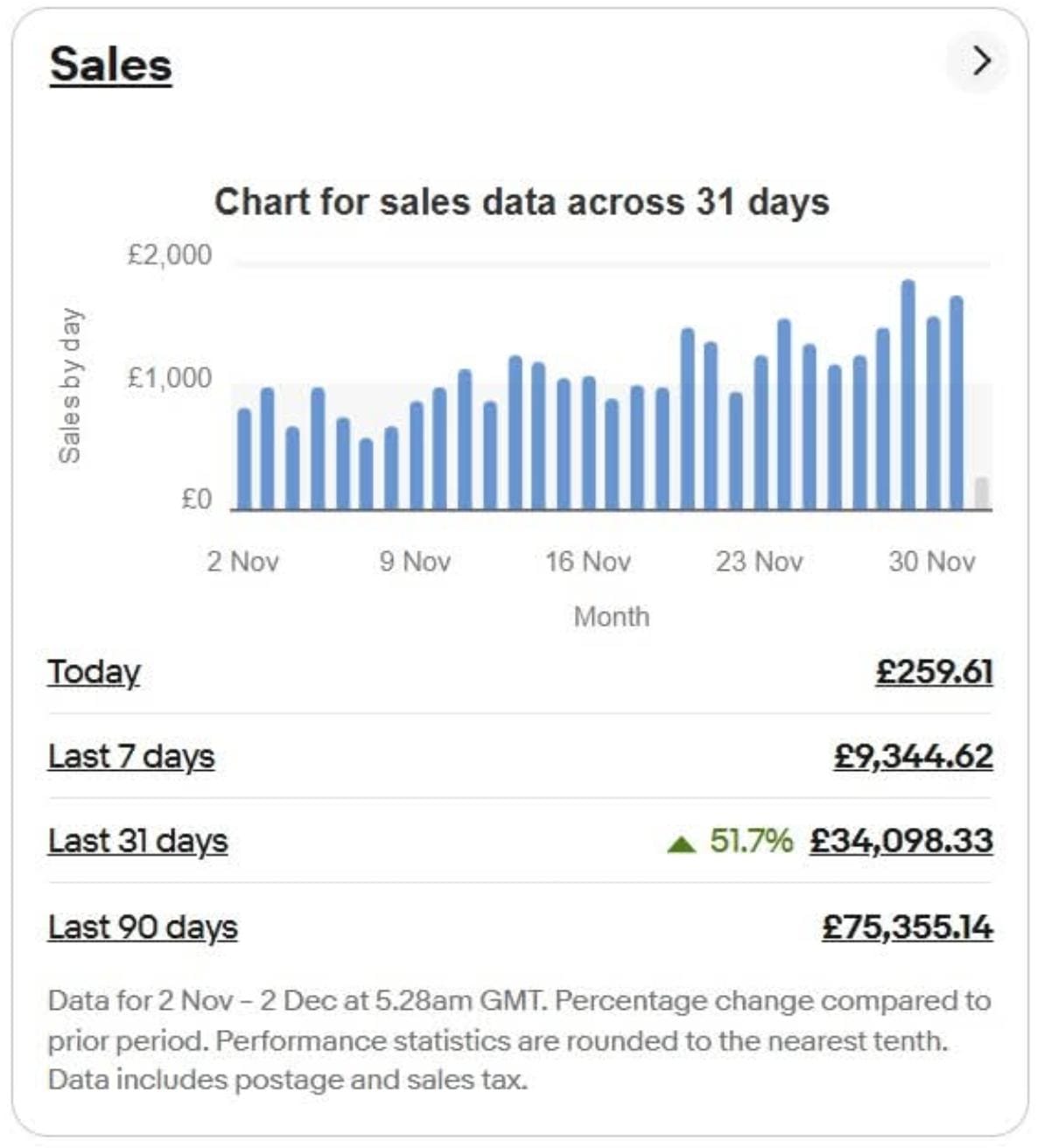Open the Last 31 days link
The height and width of the screenshot is (1148, 1038).
tap(137, 841)
